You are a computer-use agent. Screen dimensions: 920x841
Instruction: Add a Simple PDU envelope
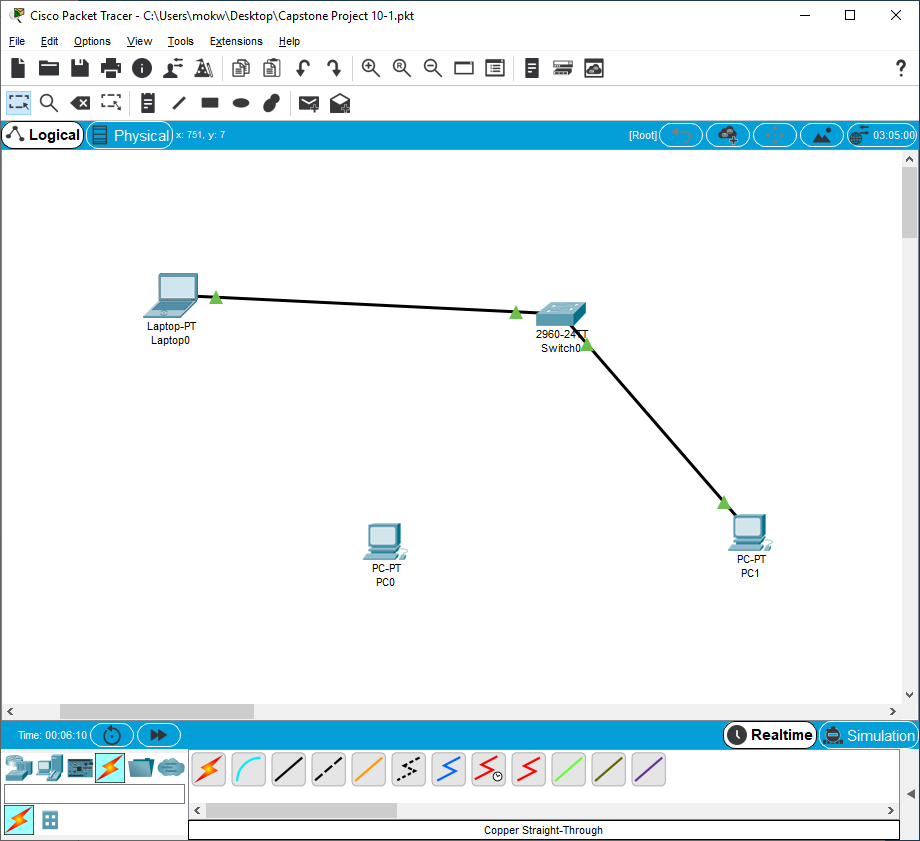point(309,103)
